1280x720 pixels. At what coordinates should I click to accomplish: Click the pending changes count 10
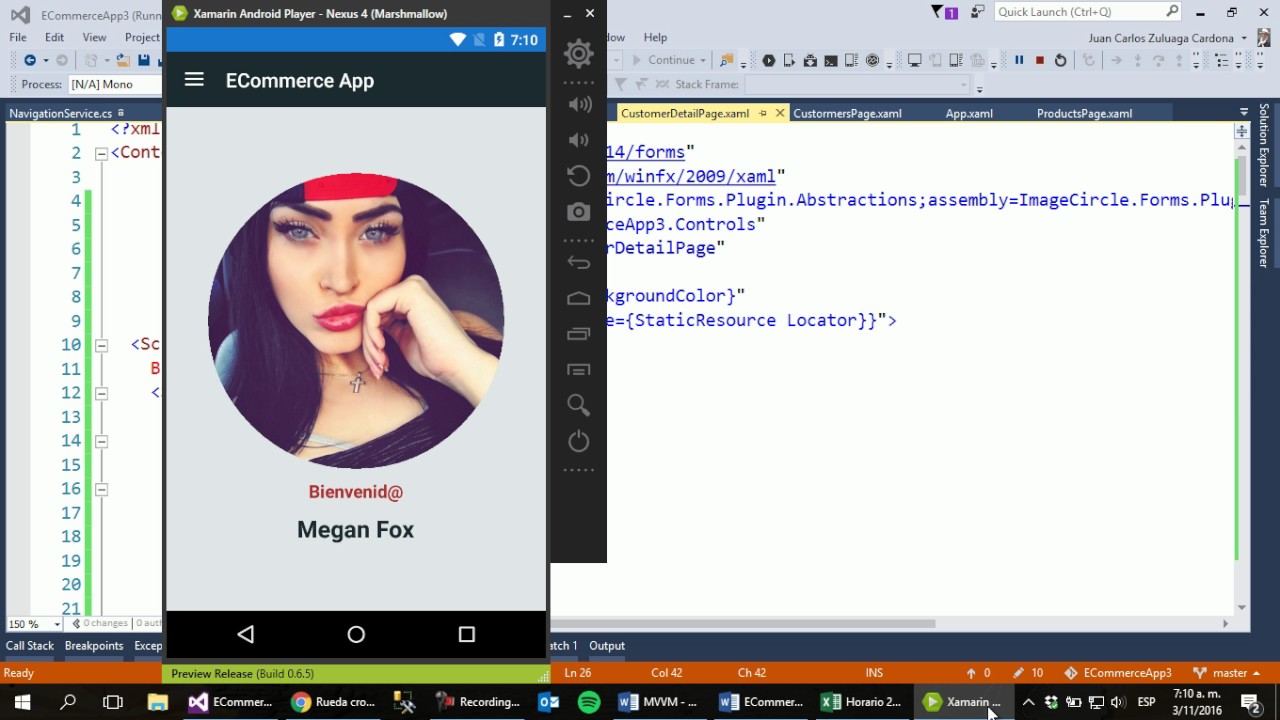coord(1028,673)
